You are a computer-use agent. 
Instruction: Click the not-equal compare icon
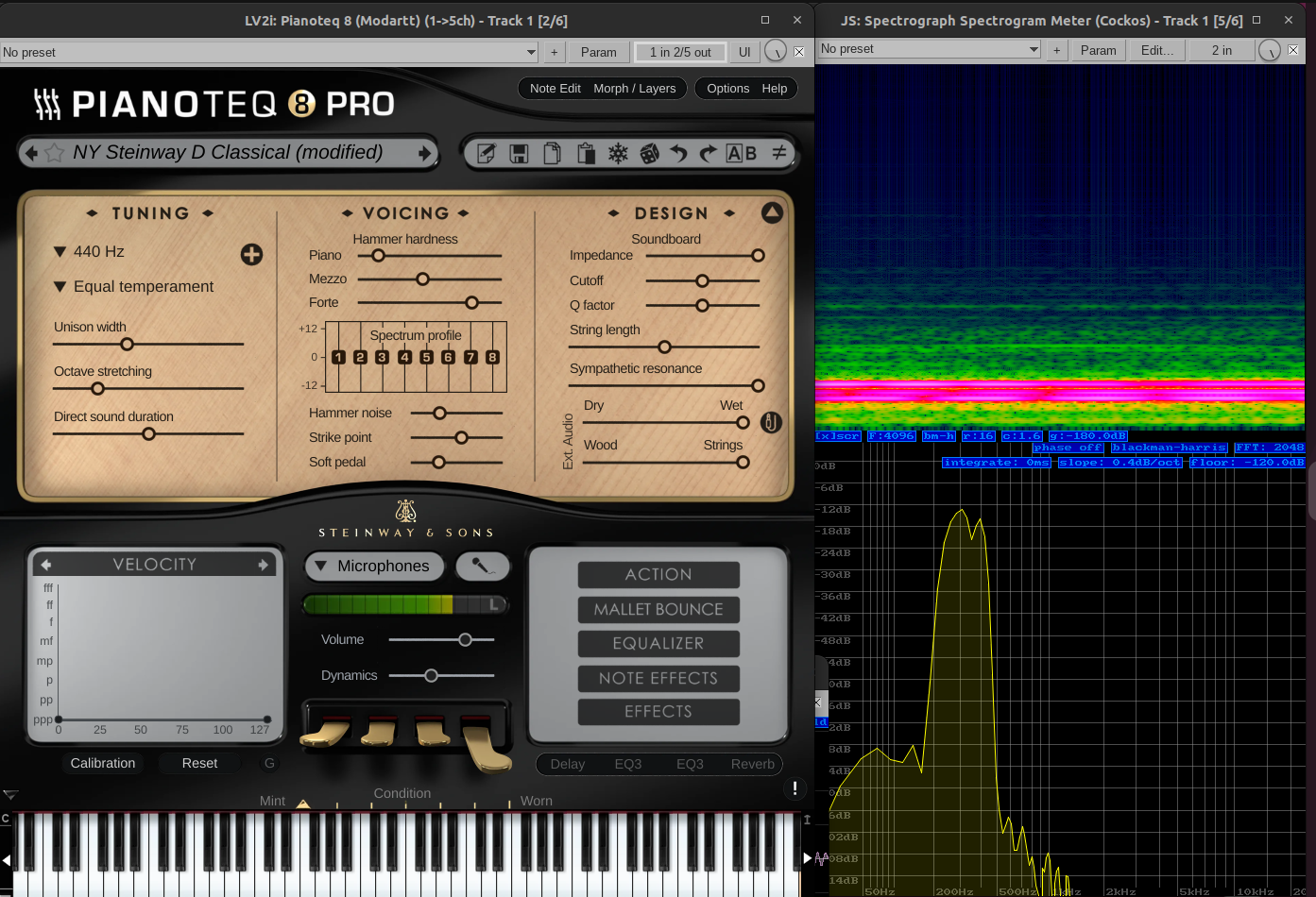pos(779,152)
